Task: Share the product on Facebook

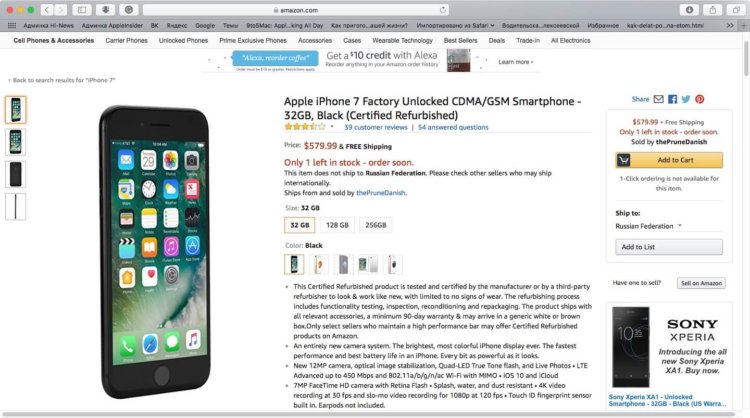Action: tap(673, 99)
